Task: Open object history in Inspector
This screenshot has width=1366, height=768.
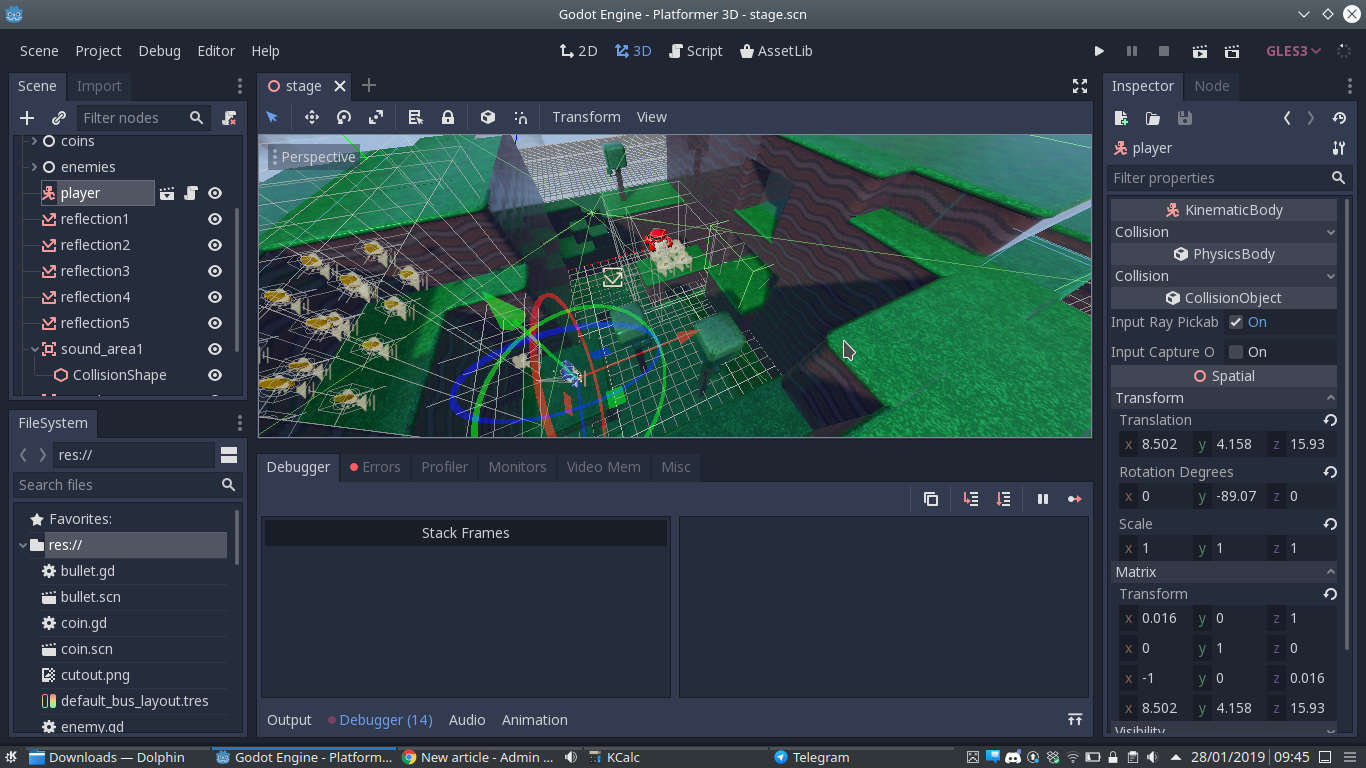Action: (x=1339, y=118)
